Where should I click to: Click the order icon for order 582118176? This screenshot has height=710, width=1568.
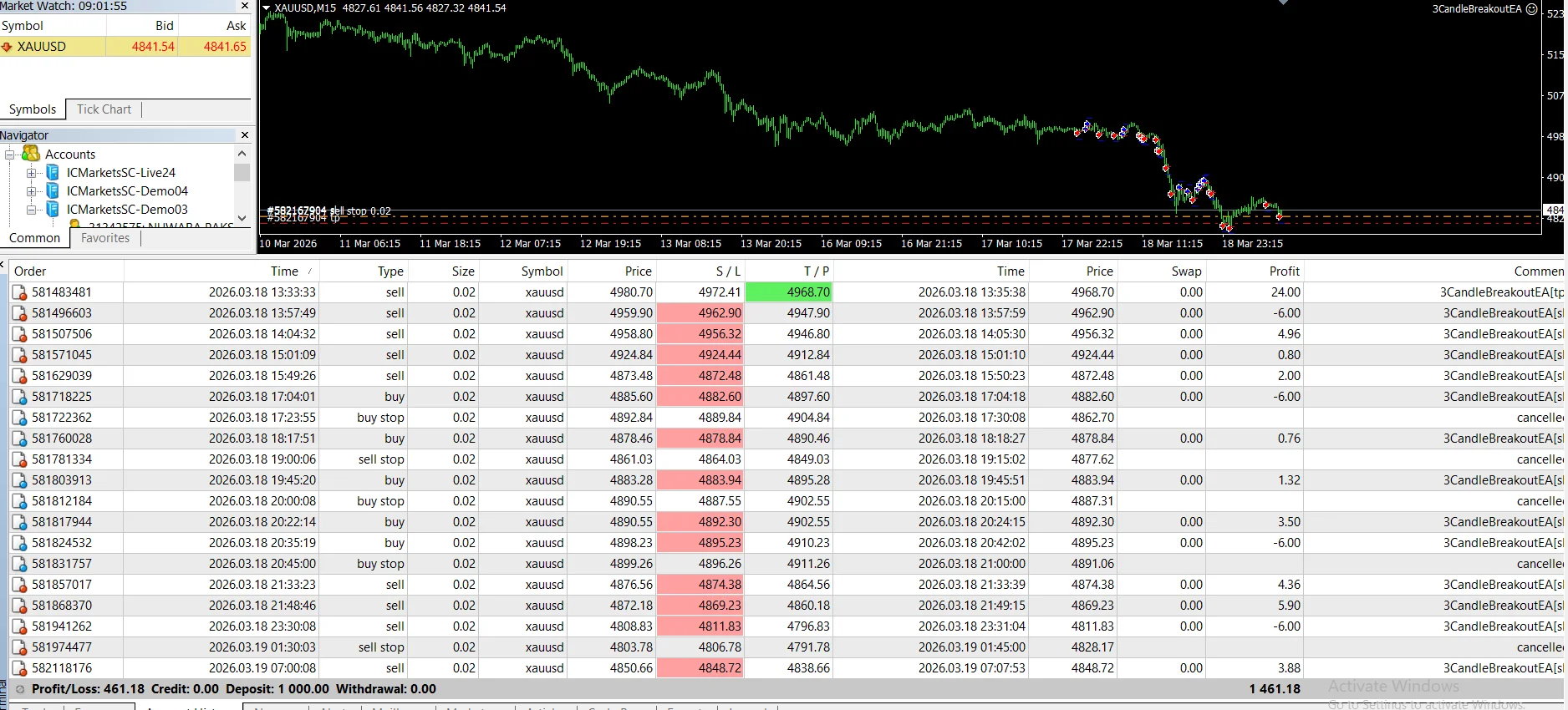pos(19,668)
